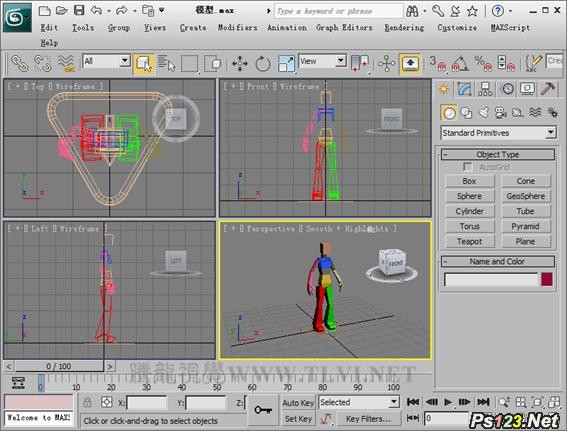Viewport: 567px width, 431px height.
Task: Click Use Pivot Point Center icon
Action: pos(360,64)
